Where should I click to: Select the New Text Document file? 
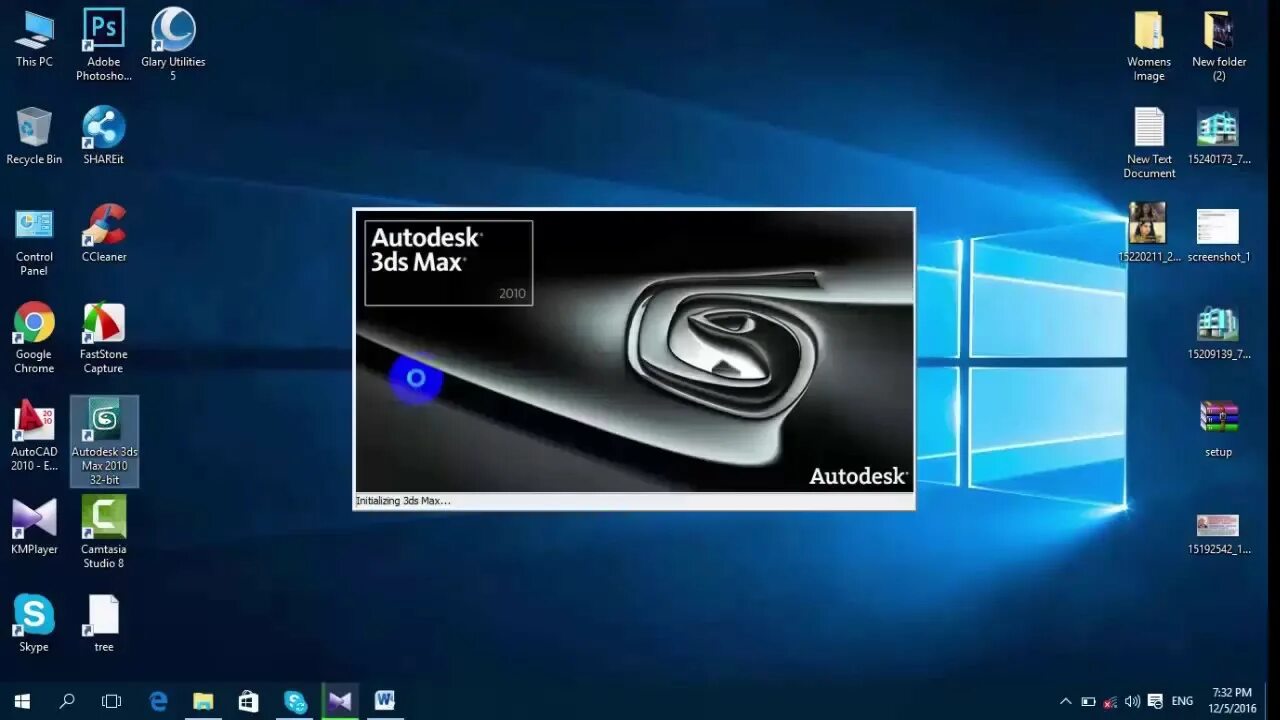pyautogui.click(x=1149, y=143)
